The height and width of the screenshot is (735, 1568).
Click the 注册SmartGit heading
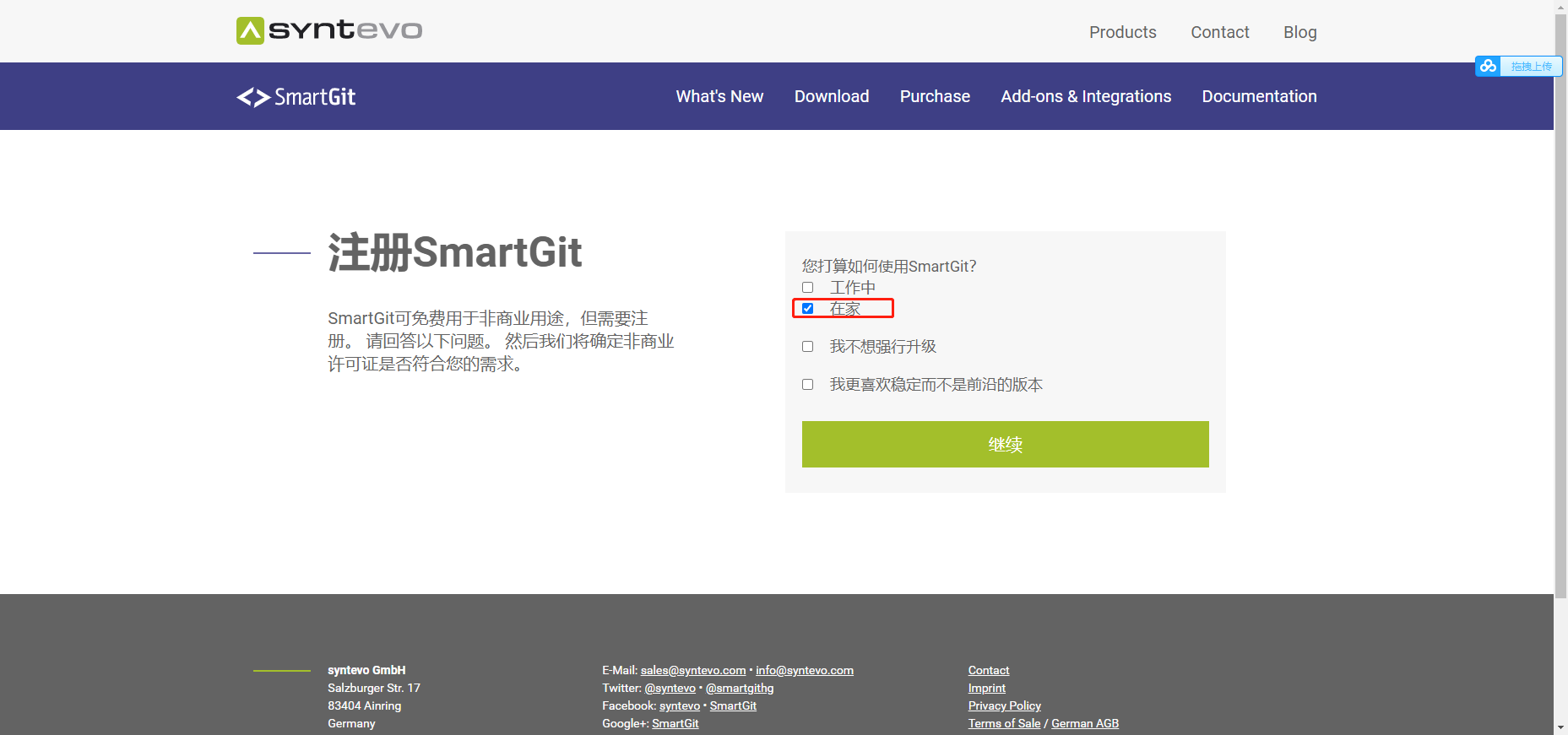tap(455, 252)
